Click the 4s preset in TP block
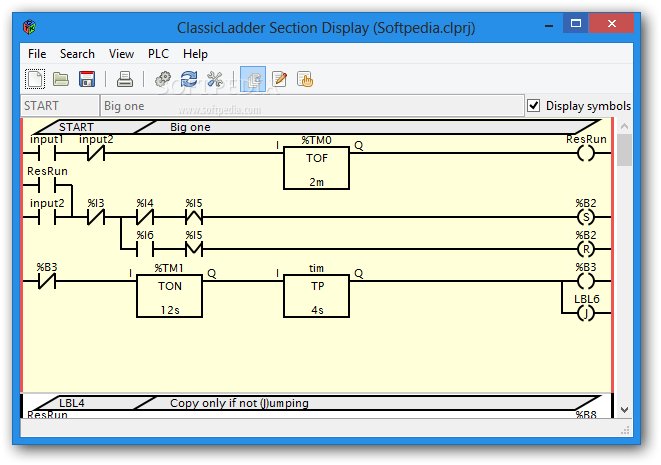661x465 pixels. point(317,310)
